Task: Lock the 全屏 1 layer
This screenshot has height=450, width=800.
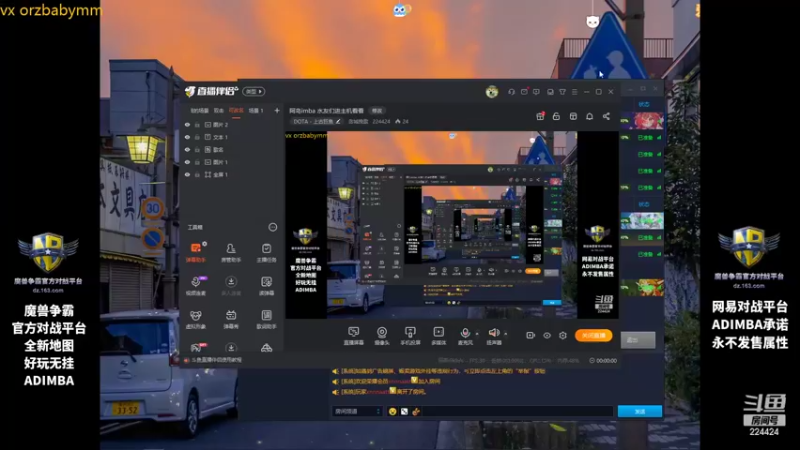Action: (x=197, y=174)
